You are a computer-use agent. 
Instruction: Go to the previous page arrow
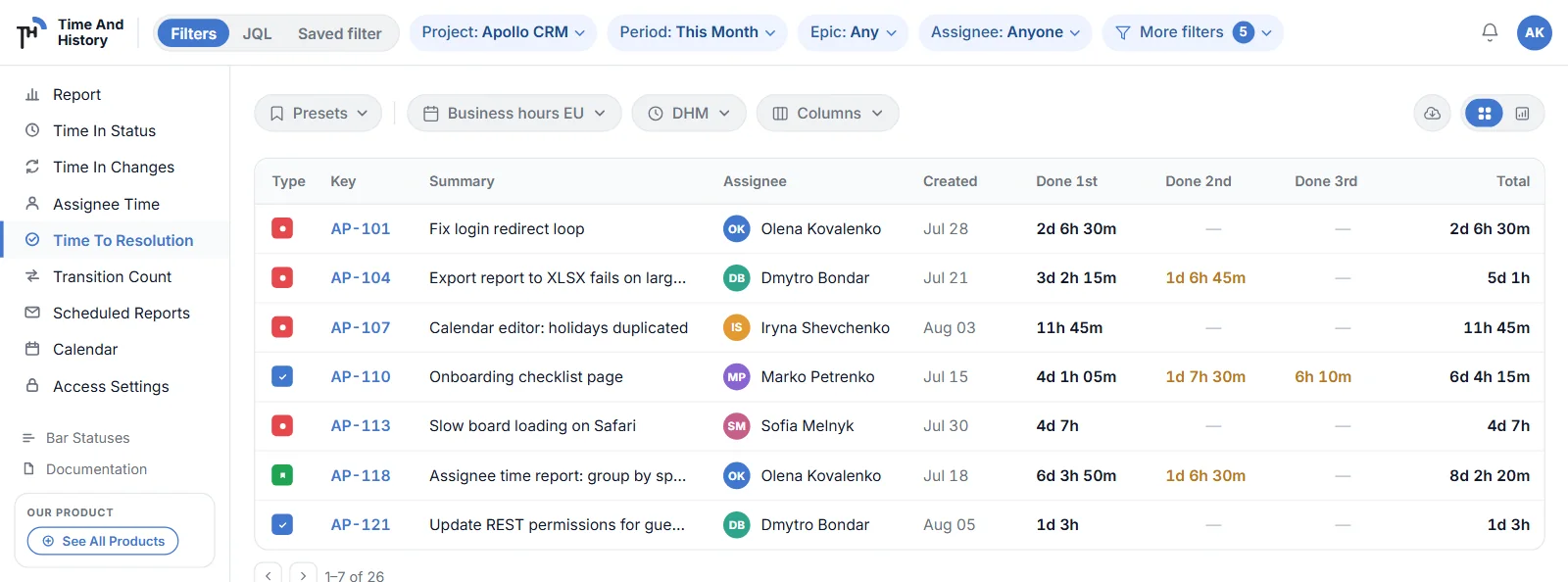pos(268,575)
